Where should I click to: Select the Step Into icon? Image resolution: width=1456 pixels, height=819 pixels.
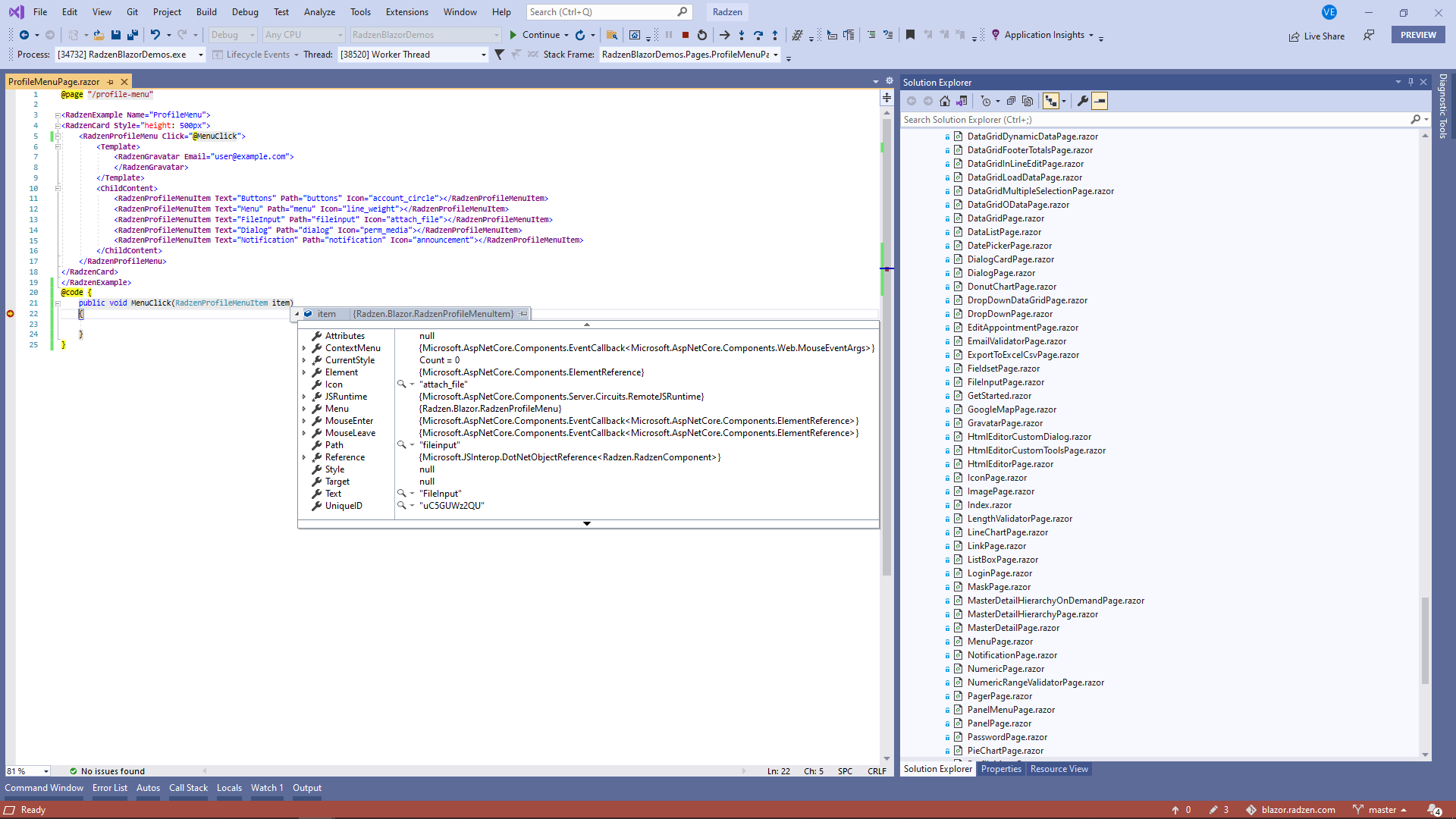tap(742, 35)
